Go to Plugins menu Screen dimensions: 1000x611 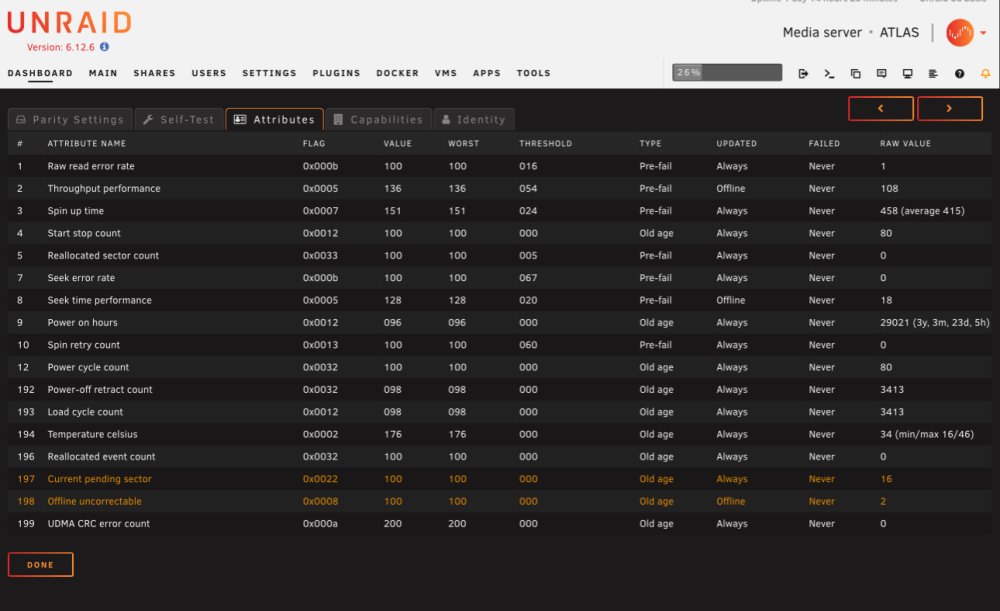click(x=336, y=73)
